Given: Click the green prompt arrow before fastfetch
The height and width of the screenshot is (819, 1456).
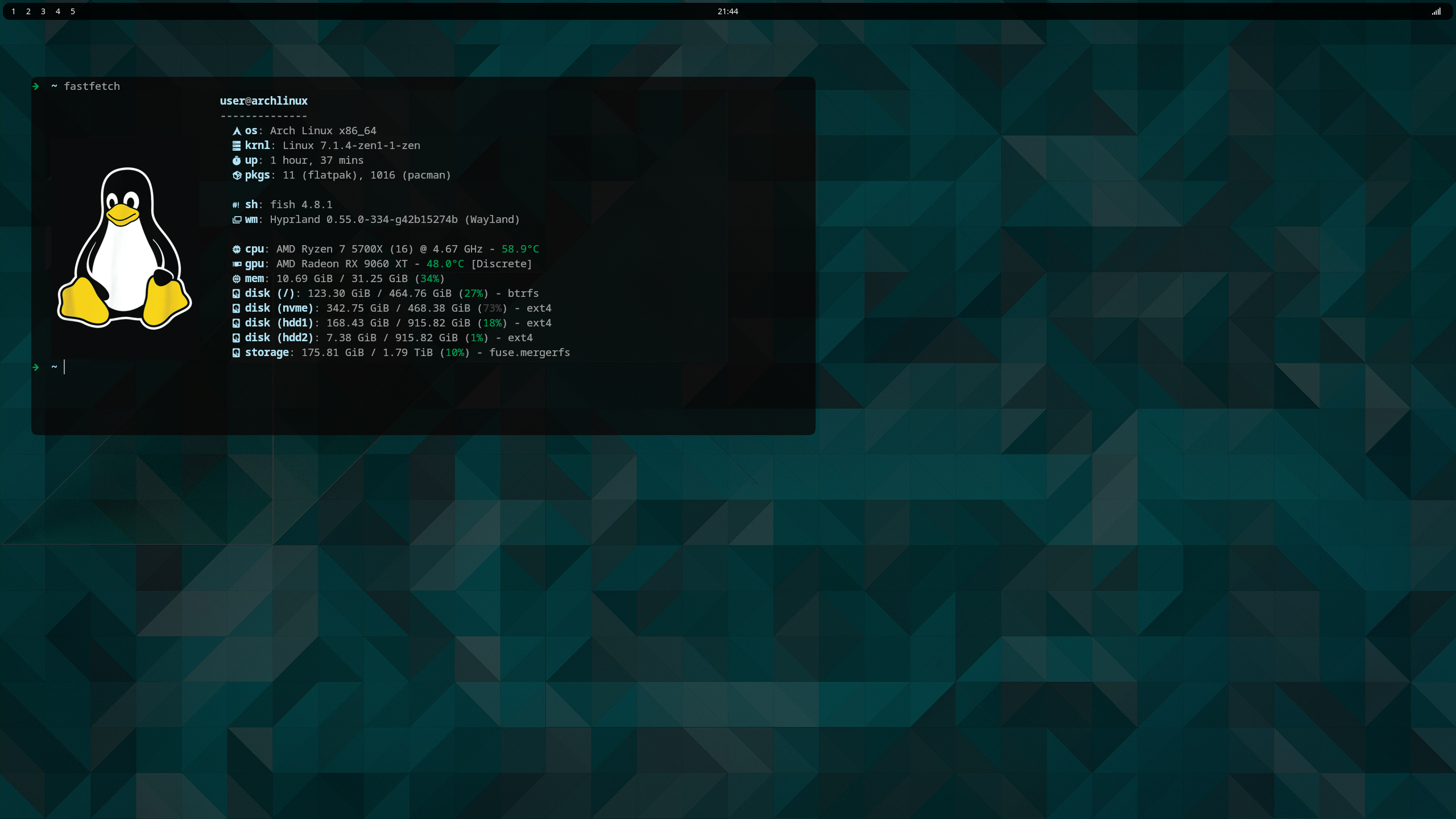Looking at the screenshot, I should [x=36, y=86].
